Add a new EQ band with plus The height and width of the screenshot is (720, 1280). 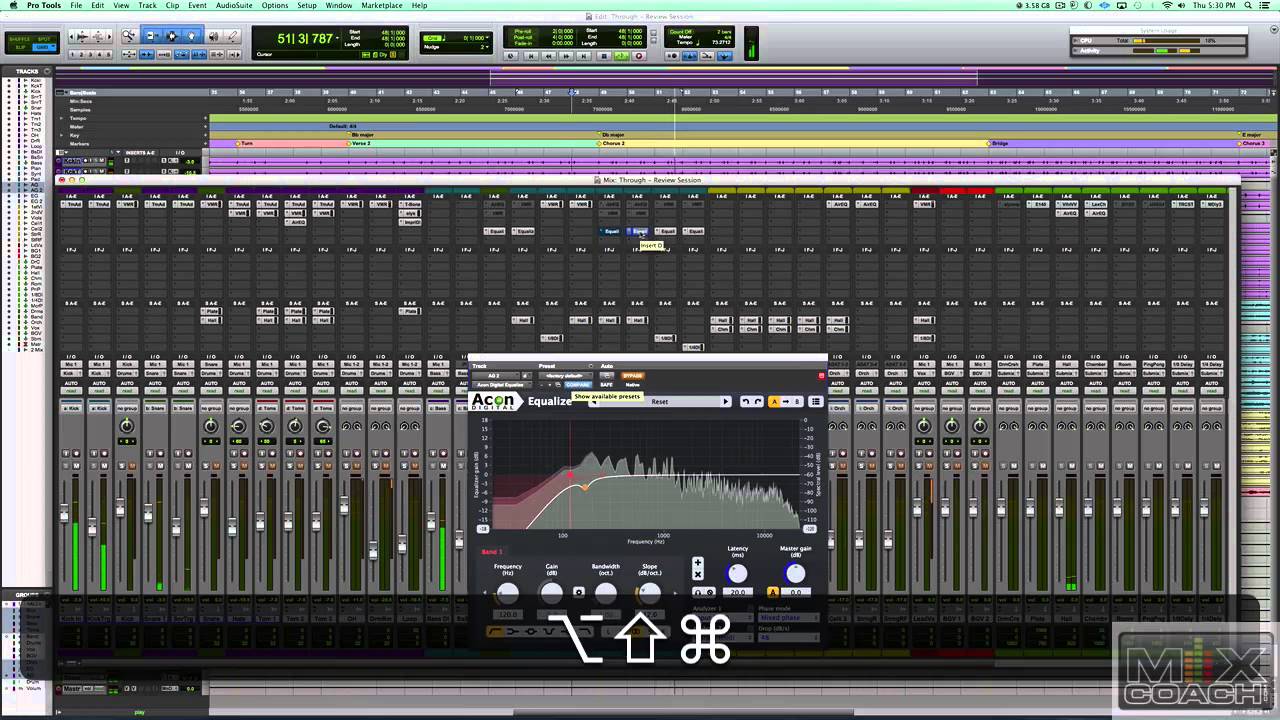(698, 562)
